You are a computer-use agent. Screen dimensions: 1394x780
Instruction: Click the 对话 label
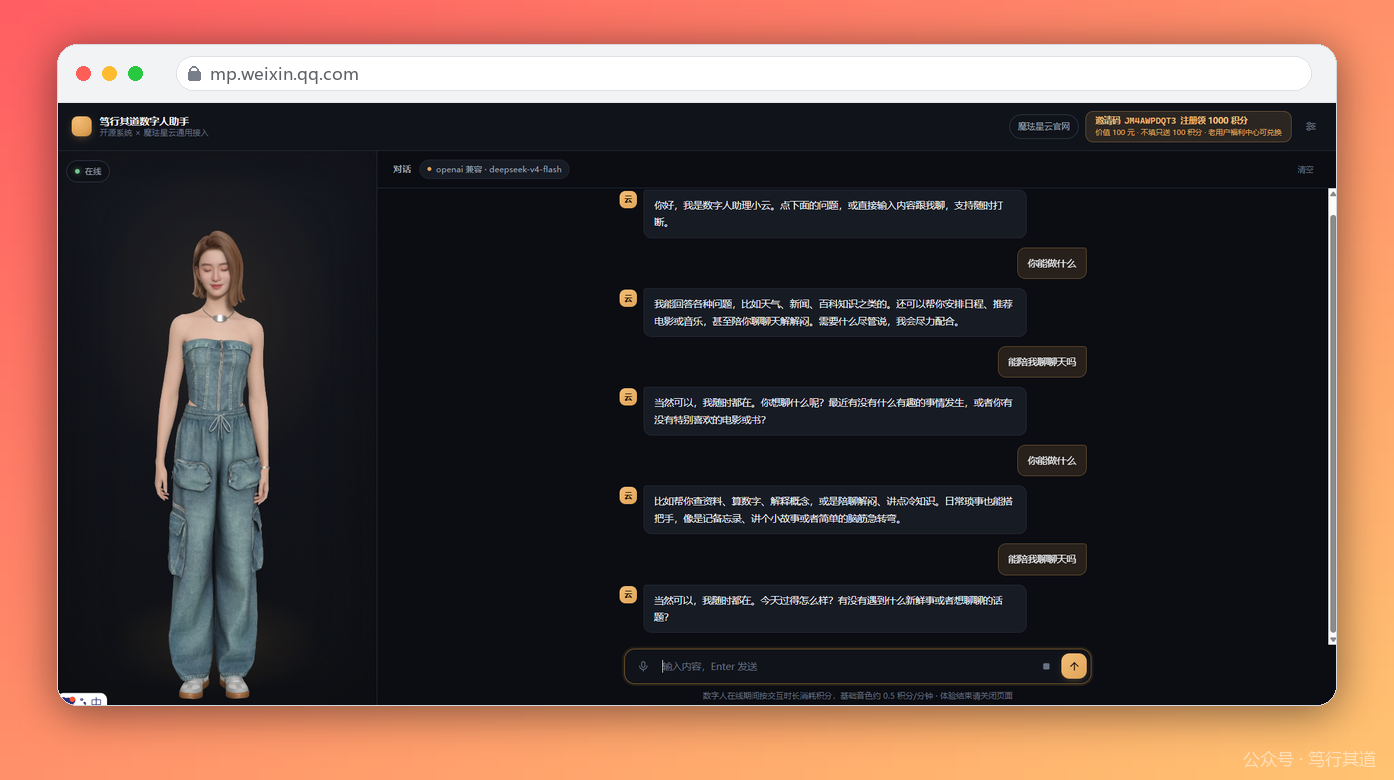point(402,169)
